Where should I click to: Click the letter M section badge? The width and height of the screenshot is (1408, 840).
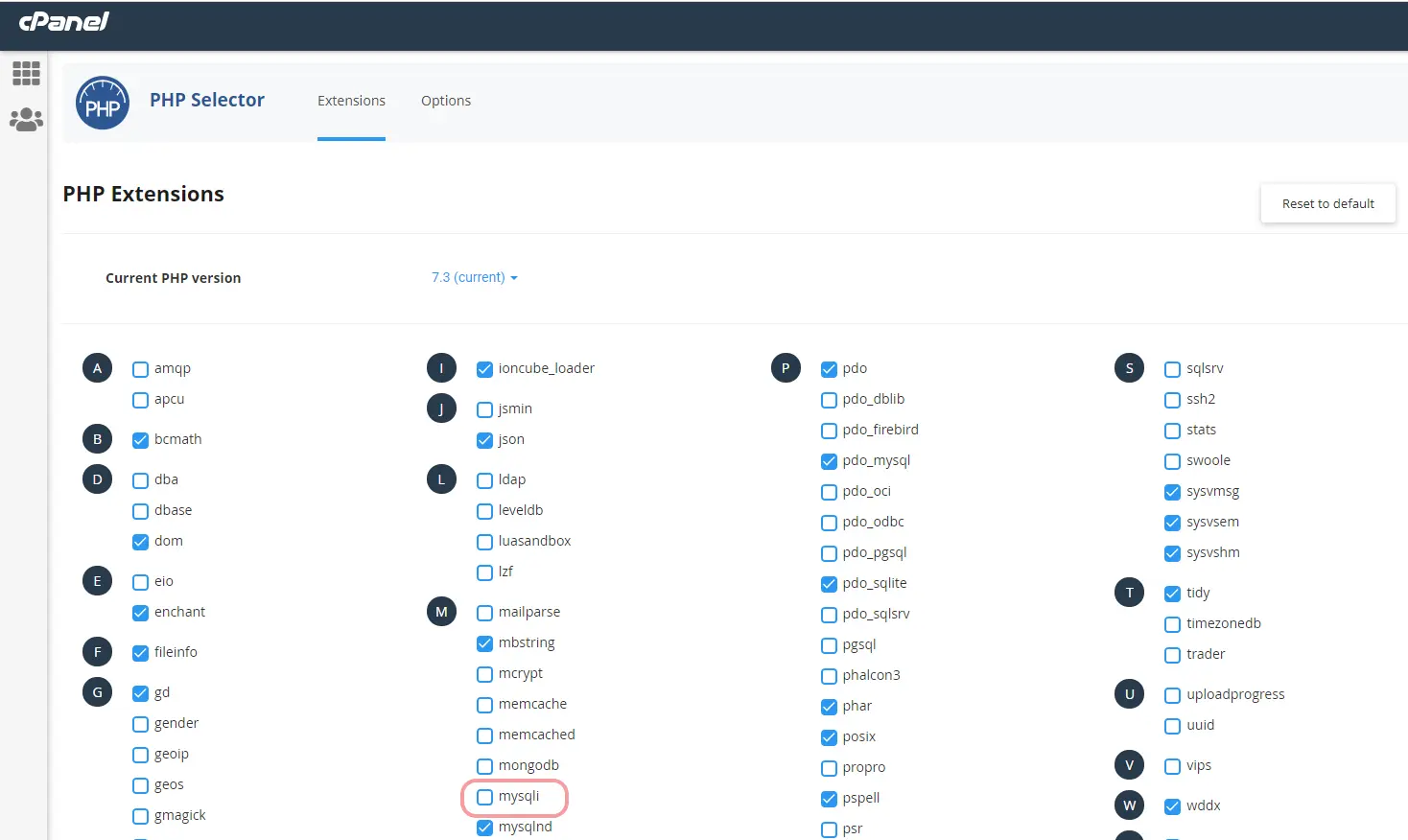[x=441, y=612]
